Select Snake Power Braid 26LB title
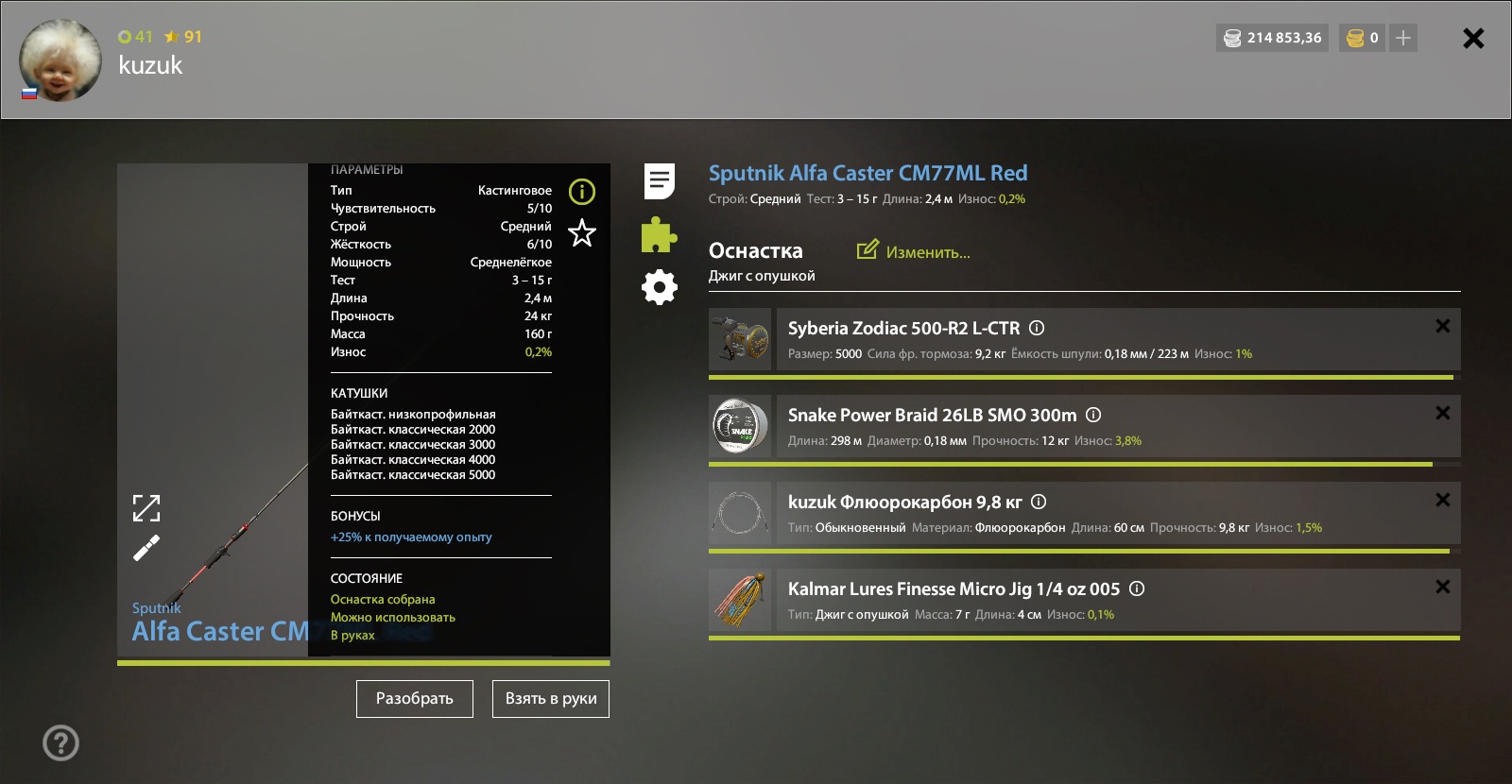1512x784 pixels. pos(932,416)
